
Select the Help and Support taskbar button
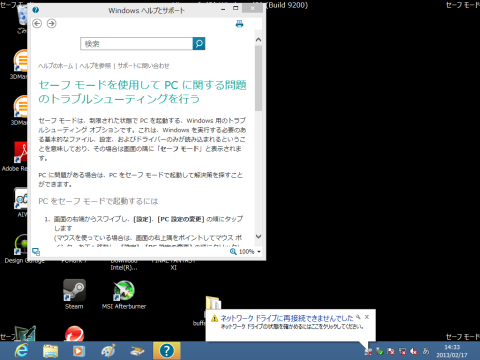coord(167,351)
